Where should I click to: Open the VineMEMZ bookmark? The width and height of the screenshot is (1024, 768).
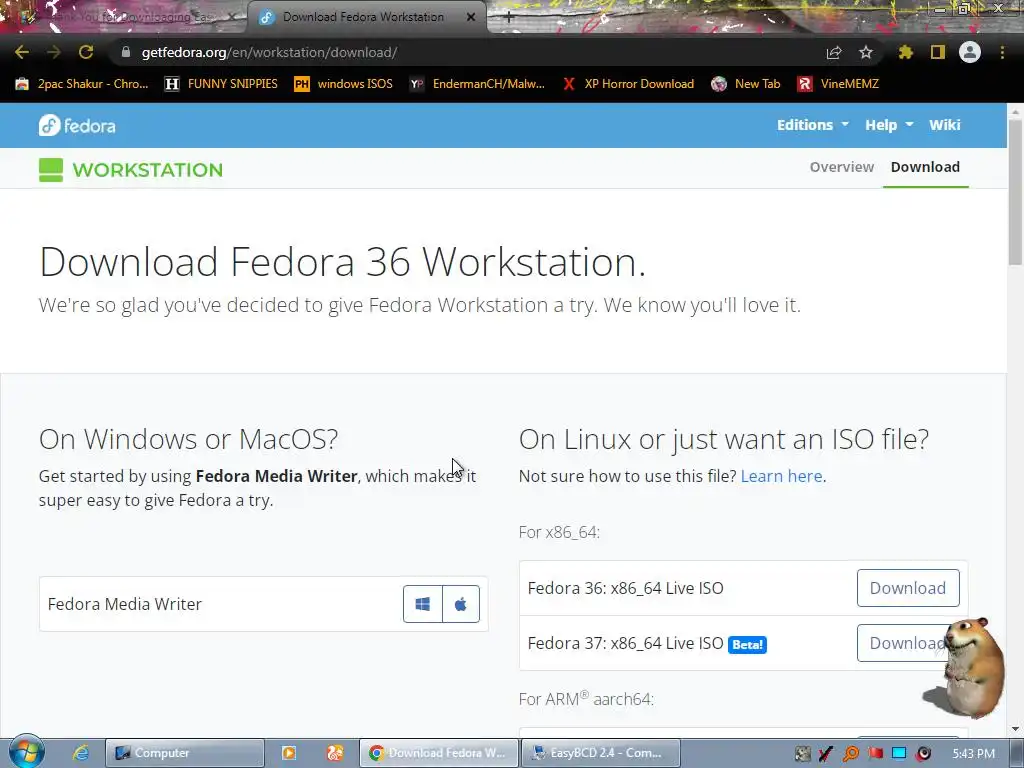point(839,84)
